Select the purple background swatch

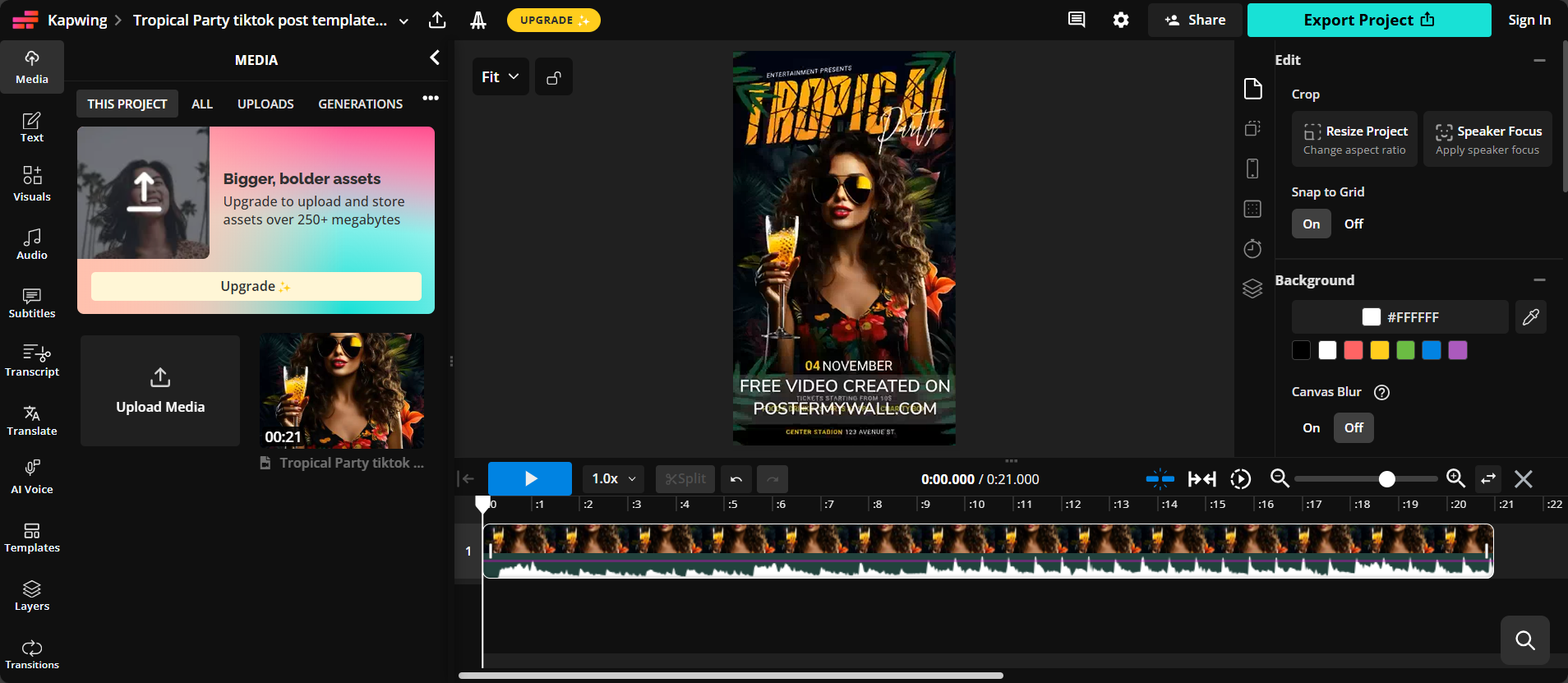[1458, 350]
